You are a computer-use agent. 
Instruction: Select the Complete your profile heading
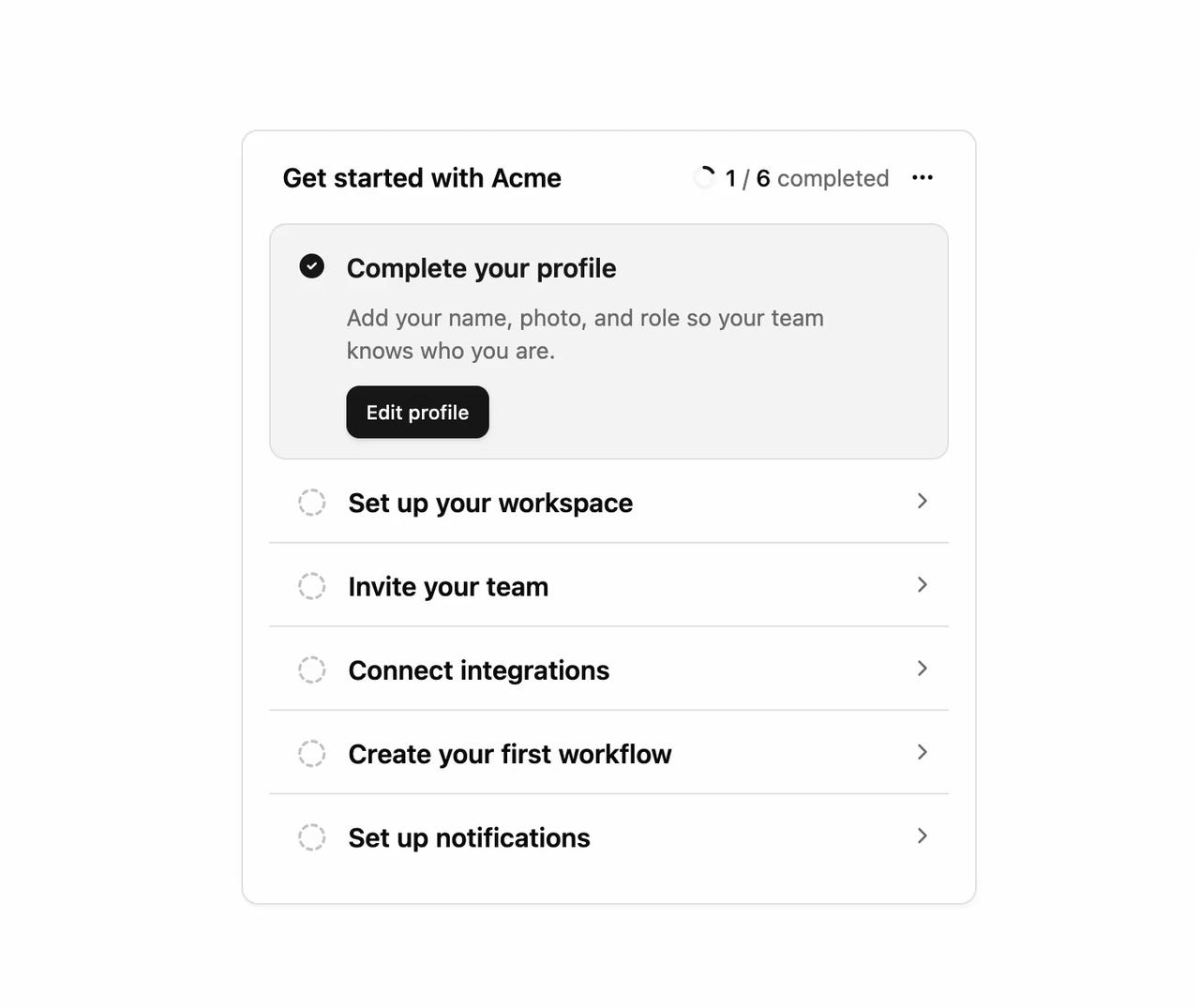click(481, 268)
